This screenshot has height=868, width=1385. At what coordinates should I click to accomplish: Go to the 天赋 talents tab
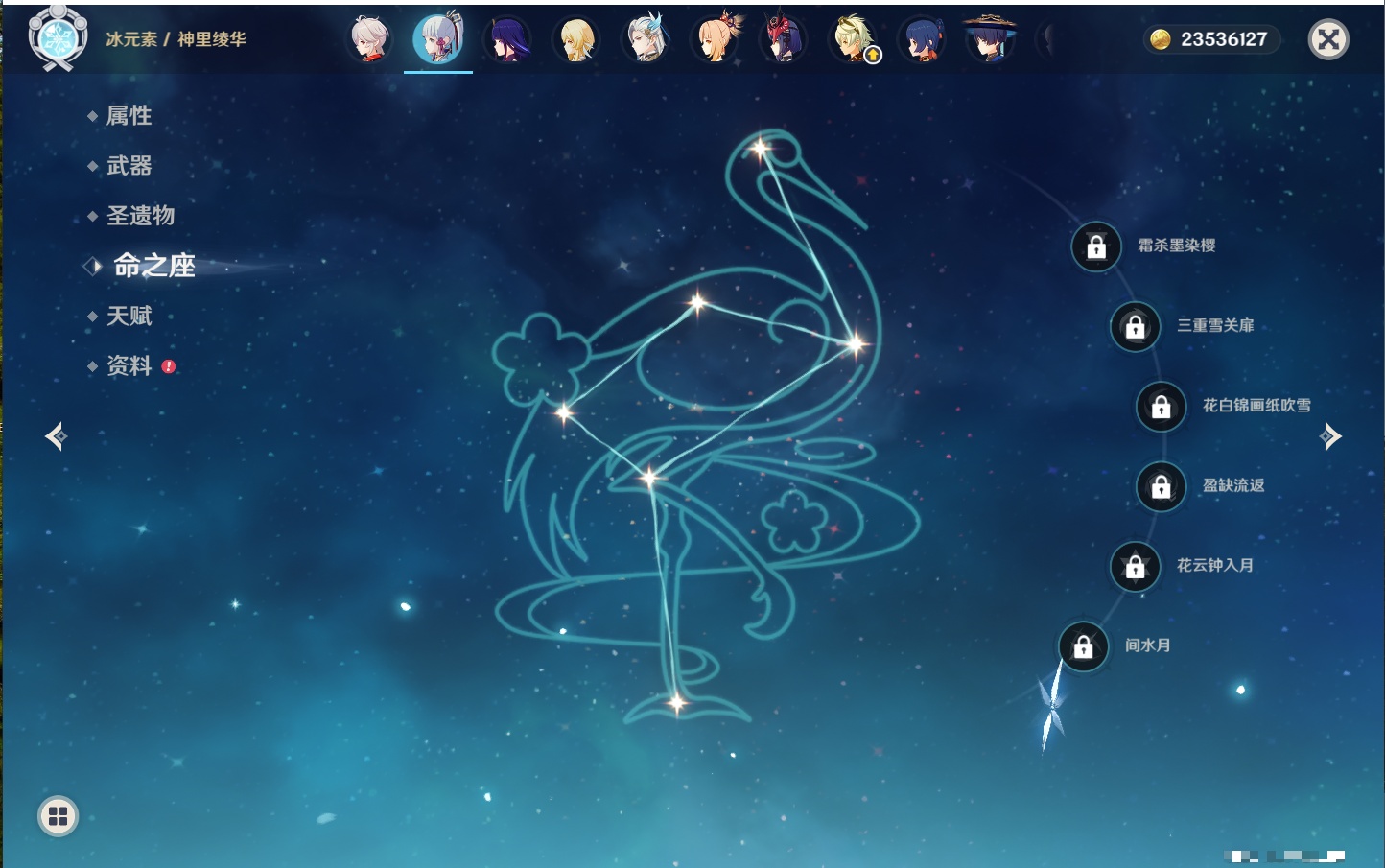point(129,316)
